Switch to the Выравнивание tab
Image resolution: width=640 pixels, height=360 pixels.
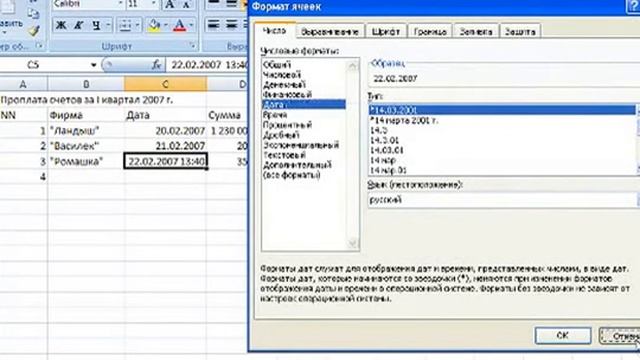(329, 31)
